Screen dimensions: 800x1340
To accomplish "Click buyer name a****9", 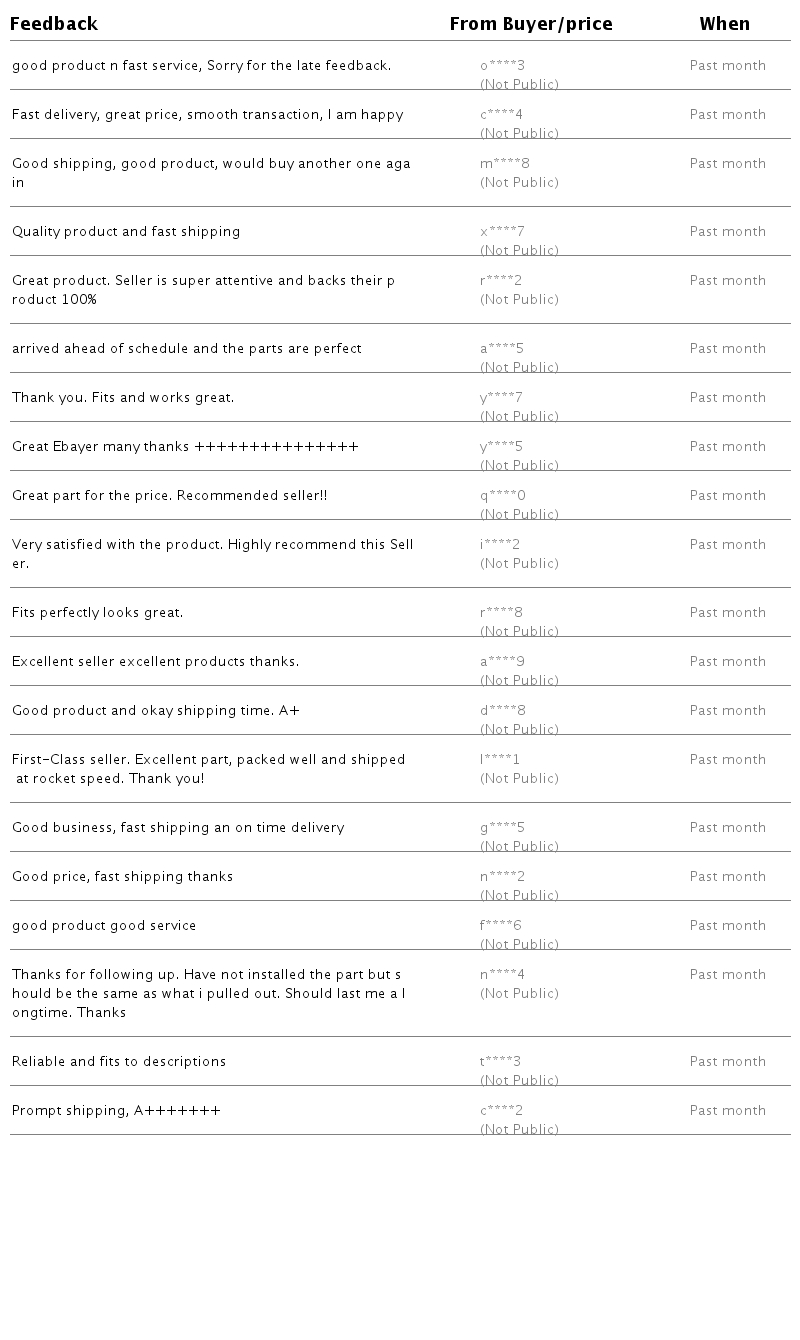I will pos(502,662).
